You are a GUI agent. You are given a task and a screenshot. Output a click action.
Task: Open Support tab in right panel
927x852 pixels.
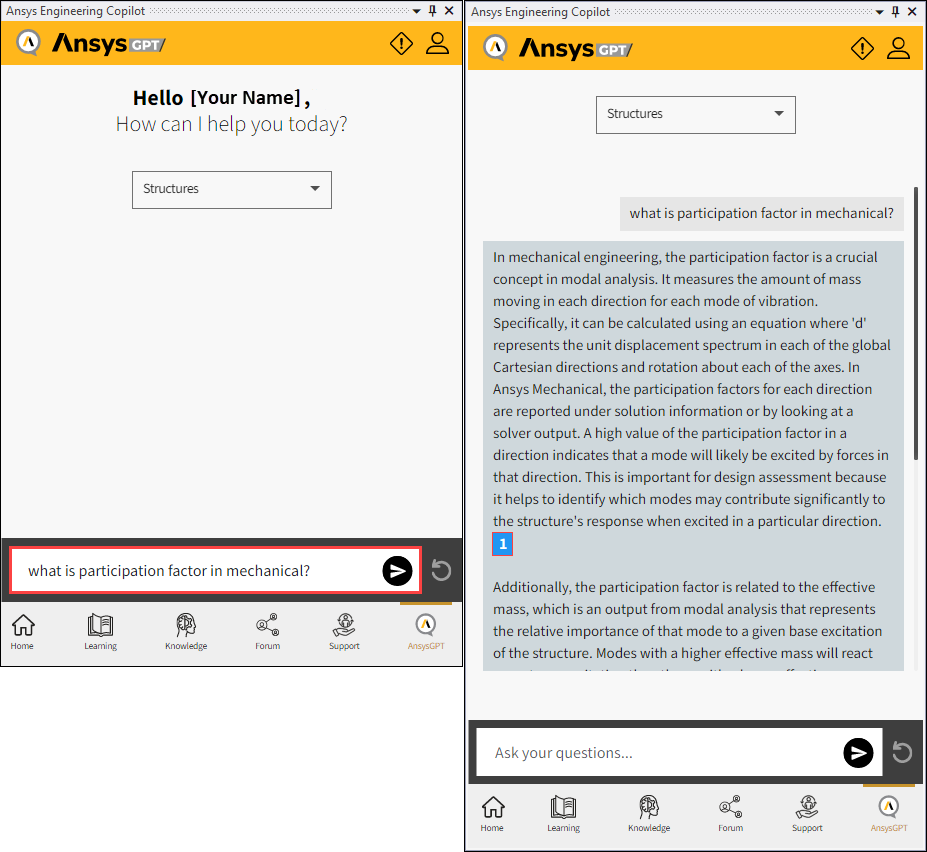tap(808, 814)
